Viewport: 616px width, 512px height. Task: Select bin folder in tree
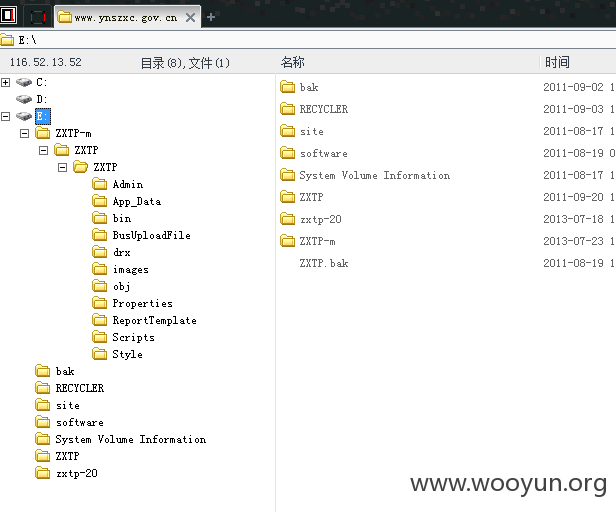click(x=122, y=218)
